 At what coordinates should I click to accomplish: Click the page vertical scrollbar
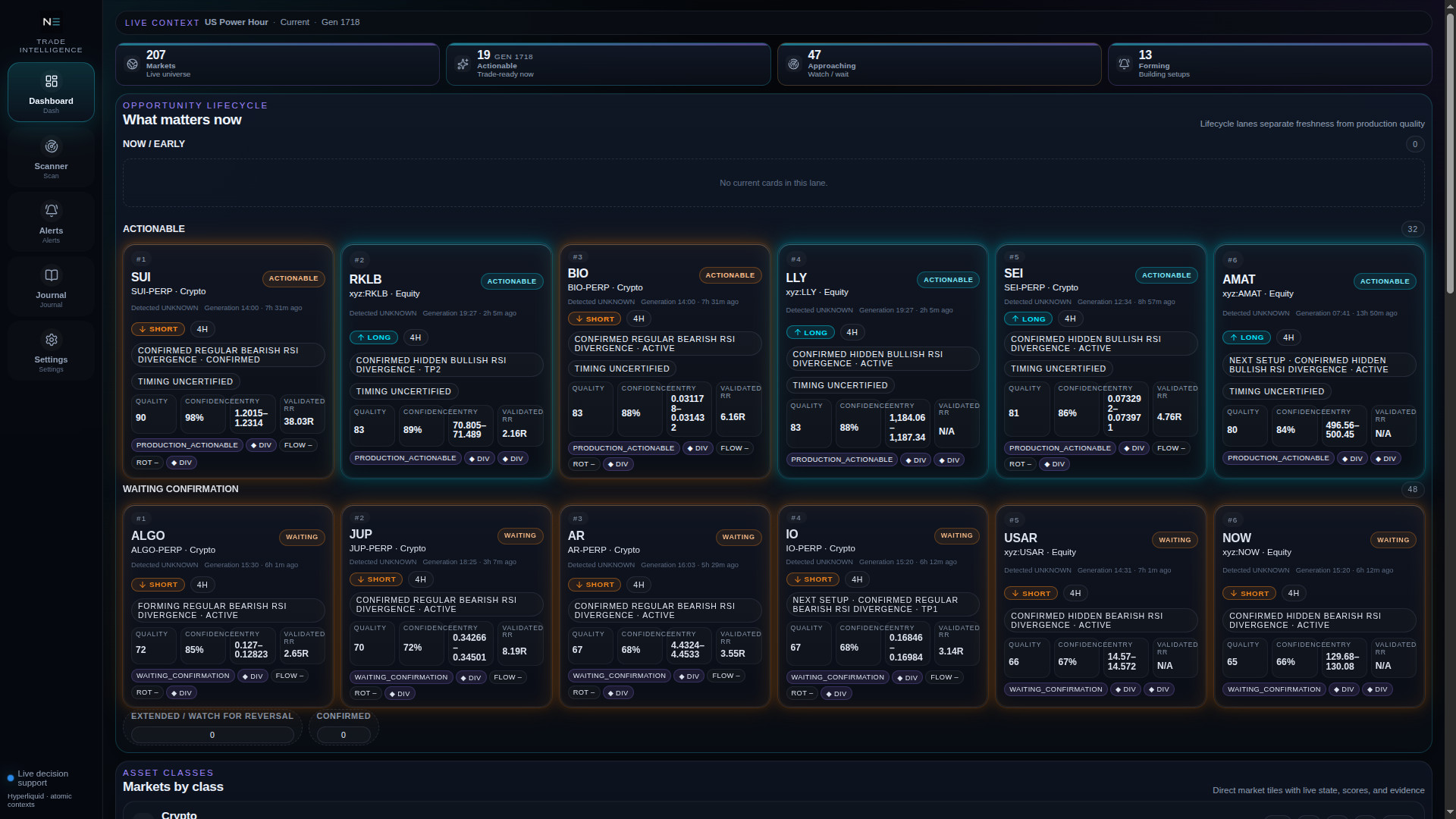coord(1449,152)
